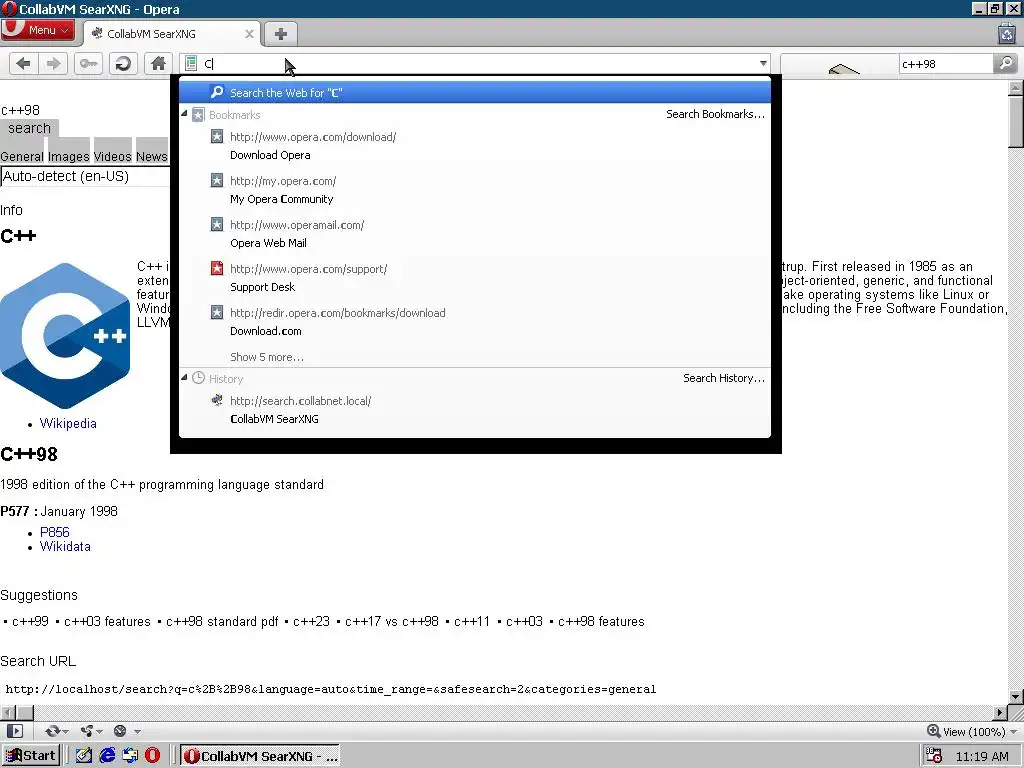This screenshot has width=1024, height=768.
Task: Open the Opera Unite dropdown arrow
Action: coord(99,731)
